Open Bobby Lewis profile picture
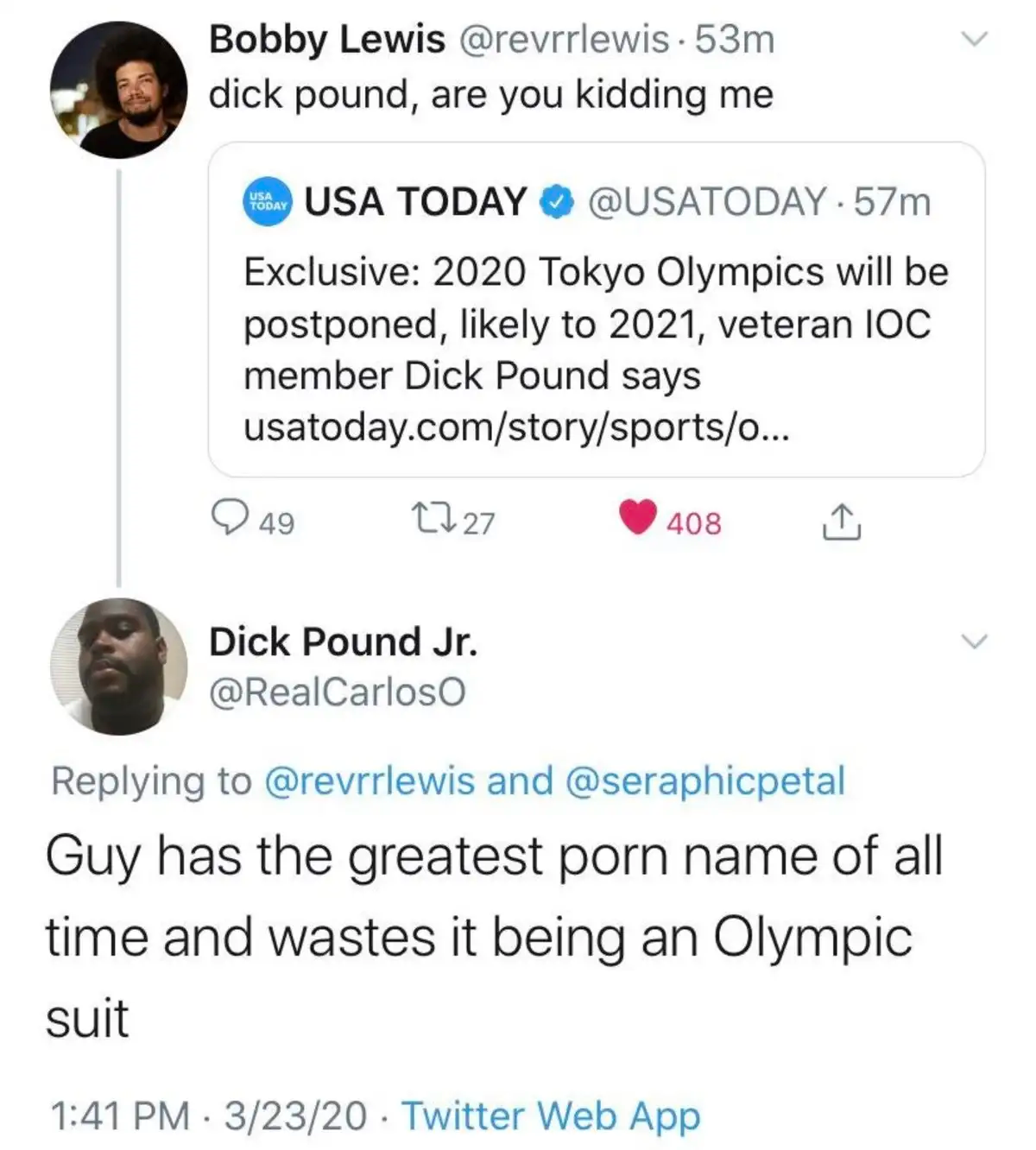This screenshot has width=1036, height=1150. (x=118, y=90)
